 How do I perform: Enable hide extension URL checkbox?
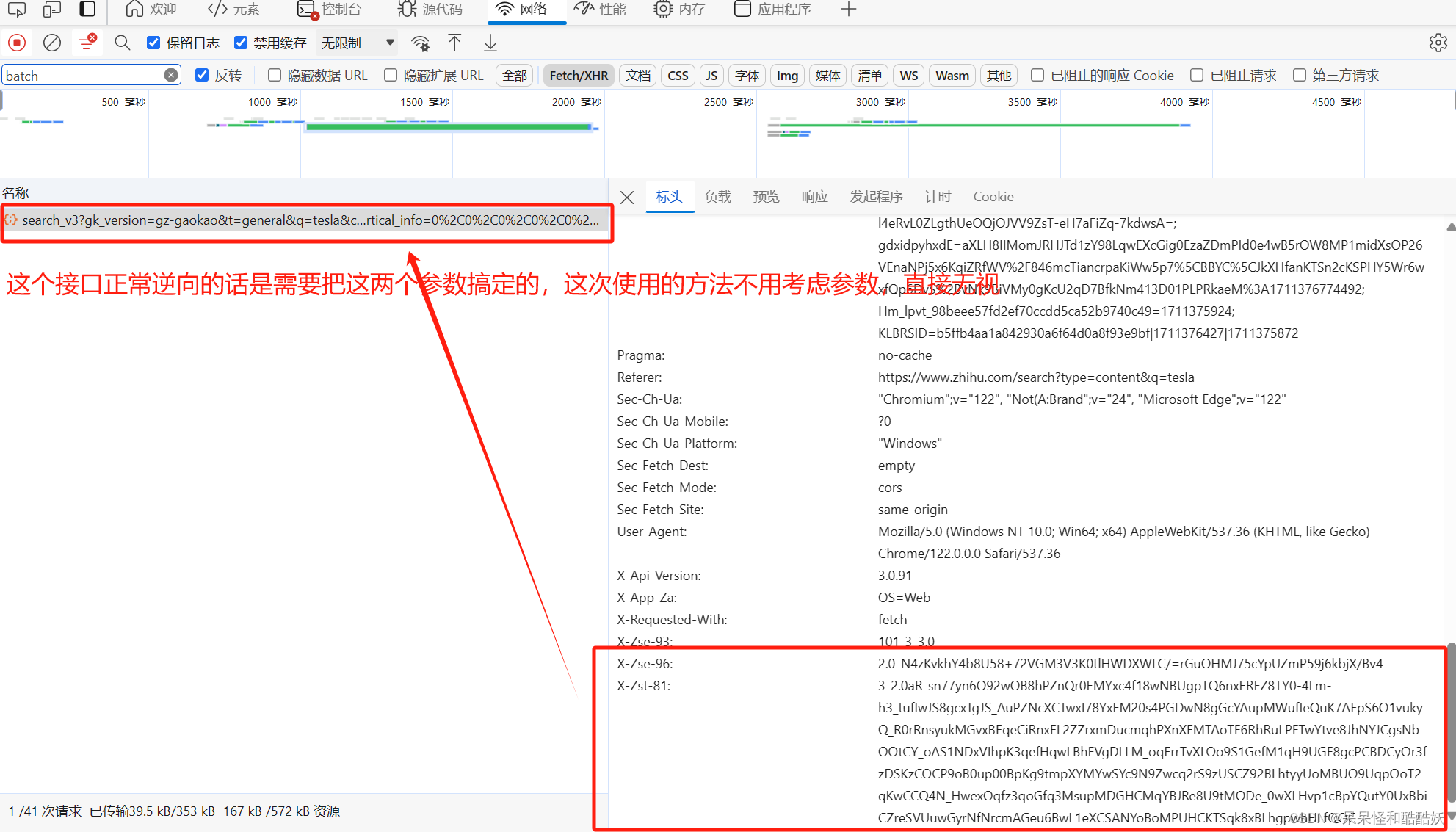pos(391,75)
